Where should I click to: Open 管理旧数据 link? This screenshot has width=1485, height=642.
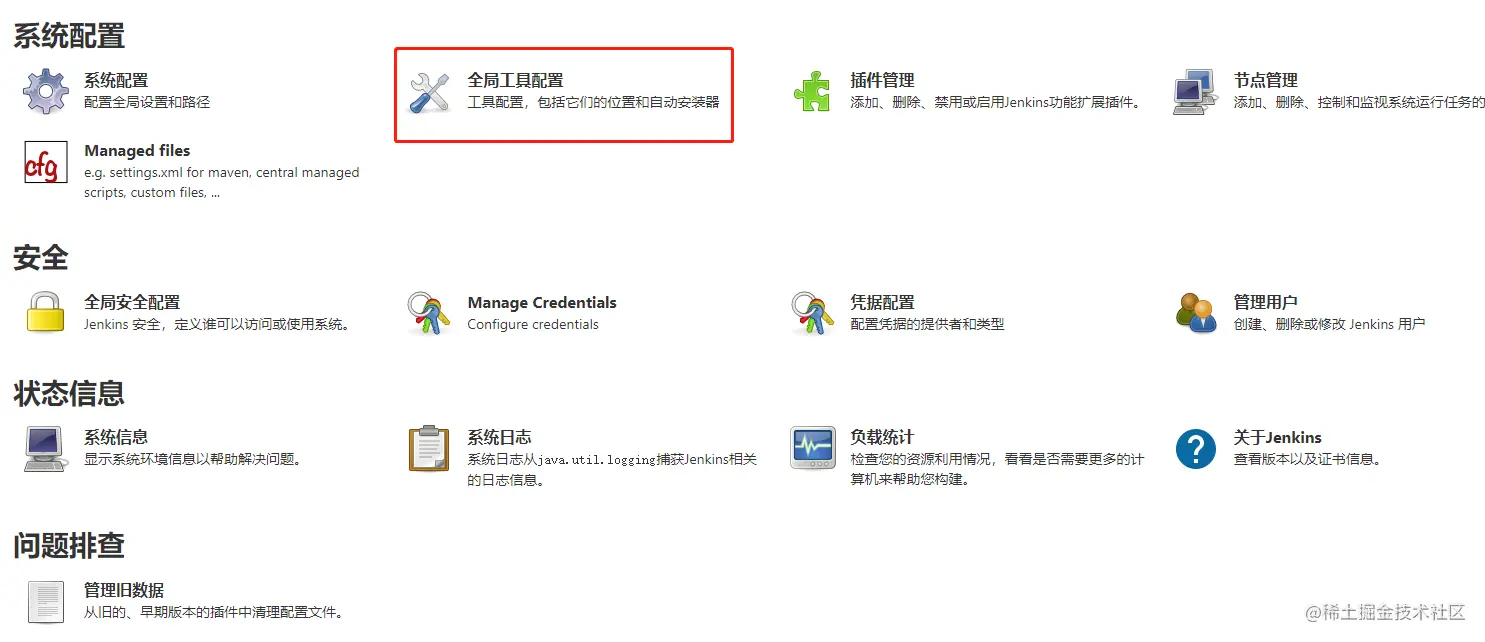pos(124,590)
